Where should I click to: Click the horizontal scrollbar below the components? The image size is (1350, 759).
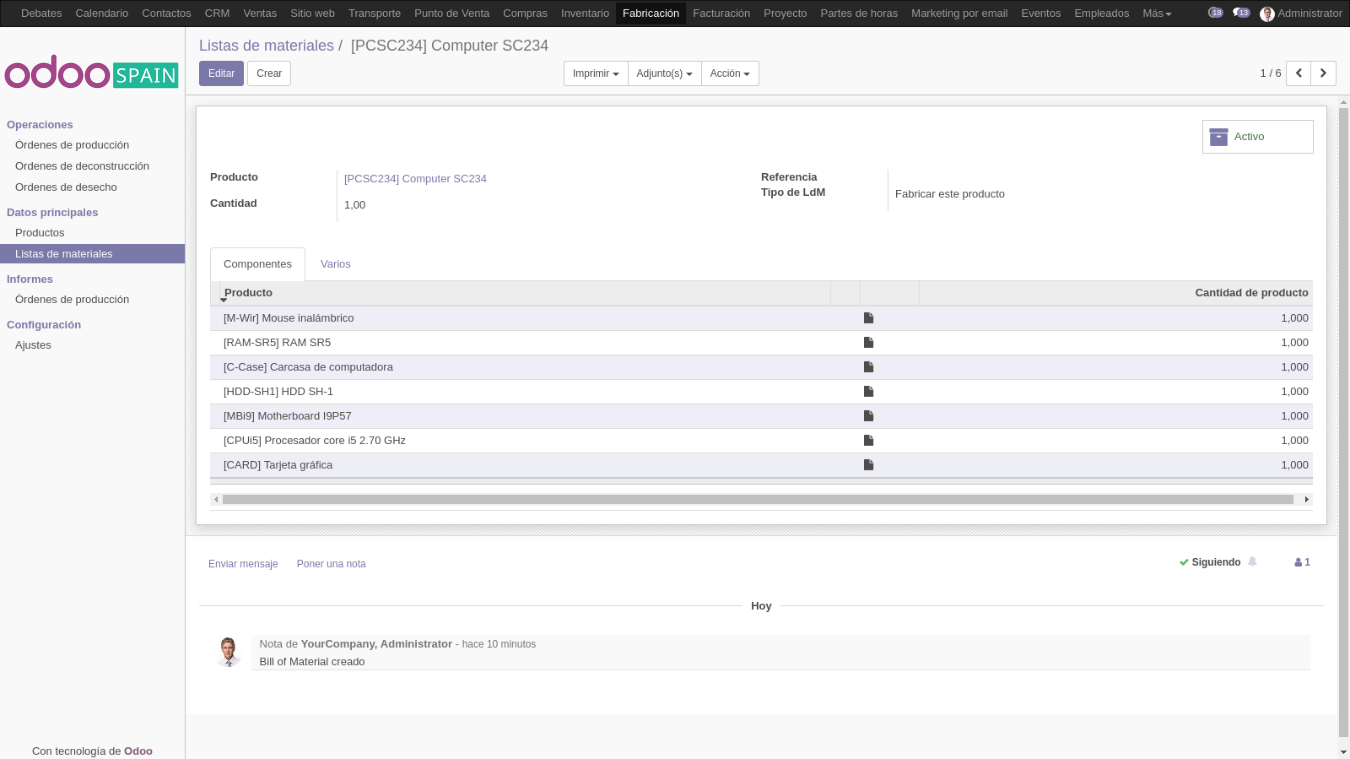pos(760,498)
